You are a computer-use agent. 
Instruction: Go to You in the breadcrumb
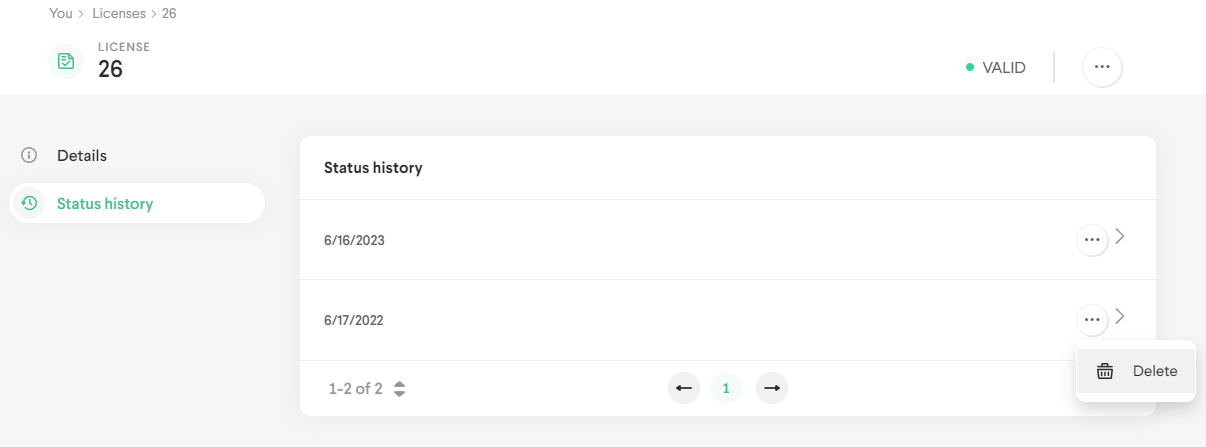[x=60, y=14]
